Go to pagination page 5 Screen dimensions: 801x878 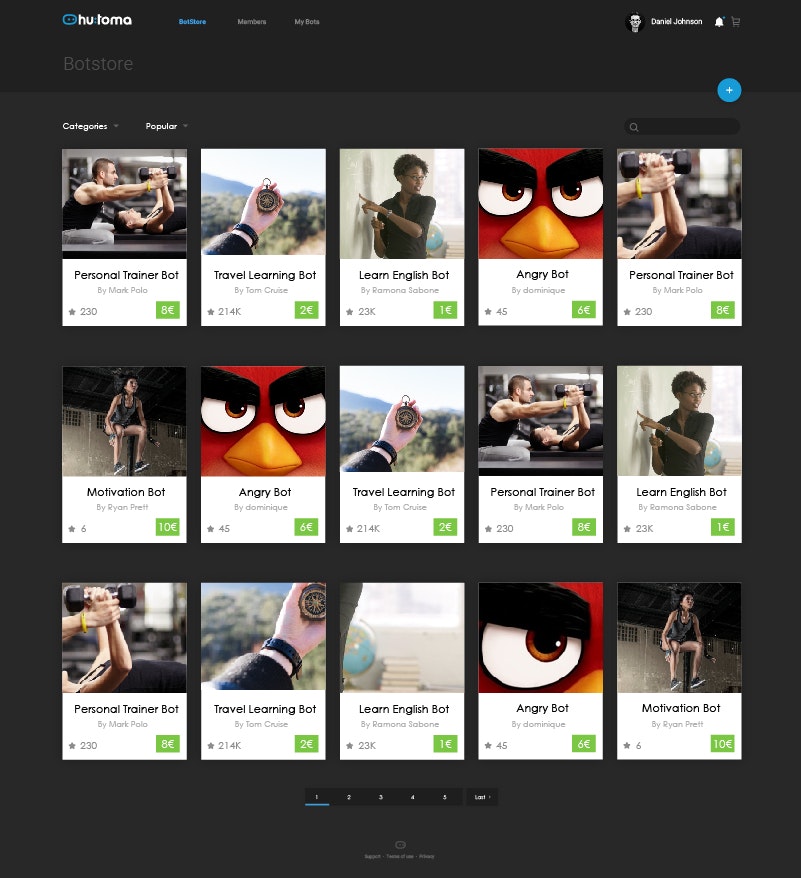[445, 797]
